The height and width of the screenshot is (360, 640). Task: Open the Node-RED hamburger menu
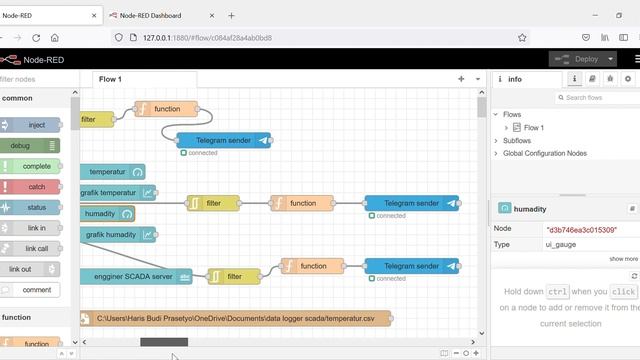point(637,59)
